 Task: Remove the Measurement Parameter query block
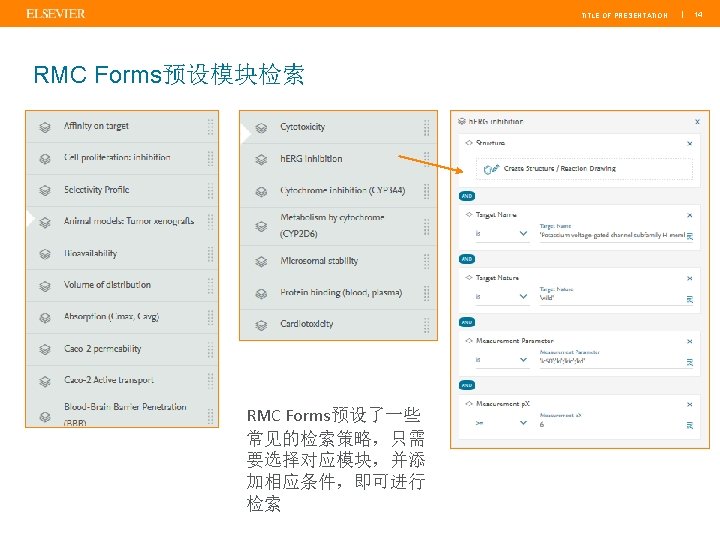(689, 342)
